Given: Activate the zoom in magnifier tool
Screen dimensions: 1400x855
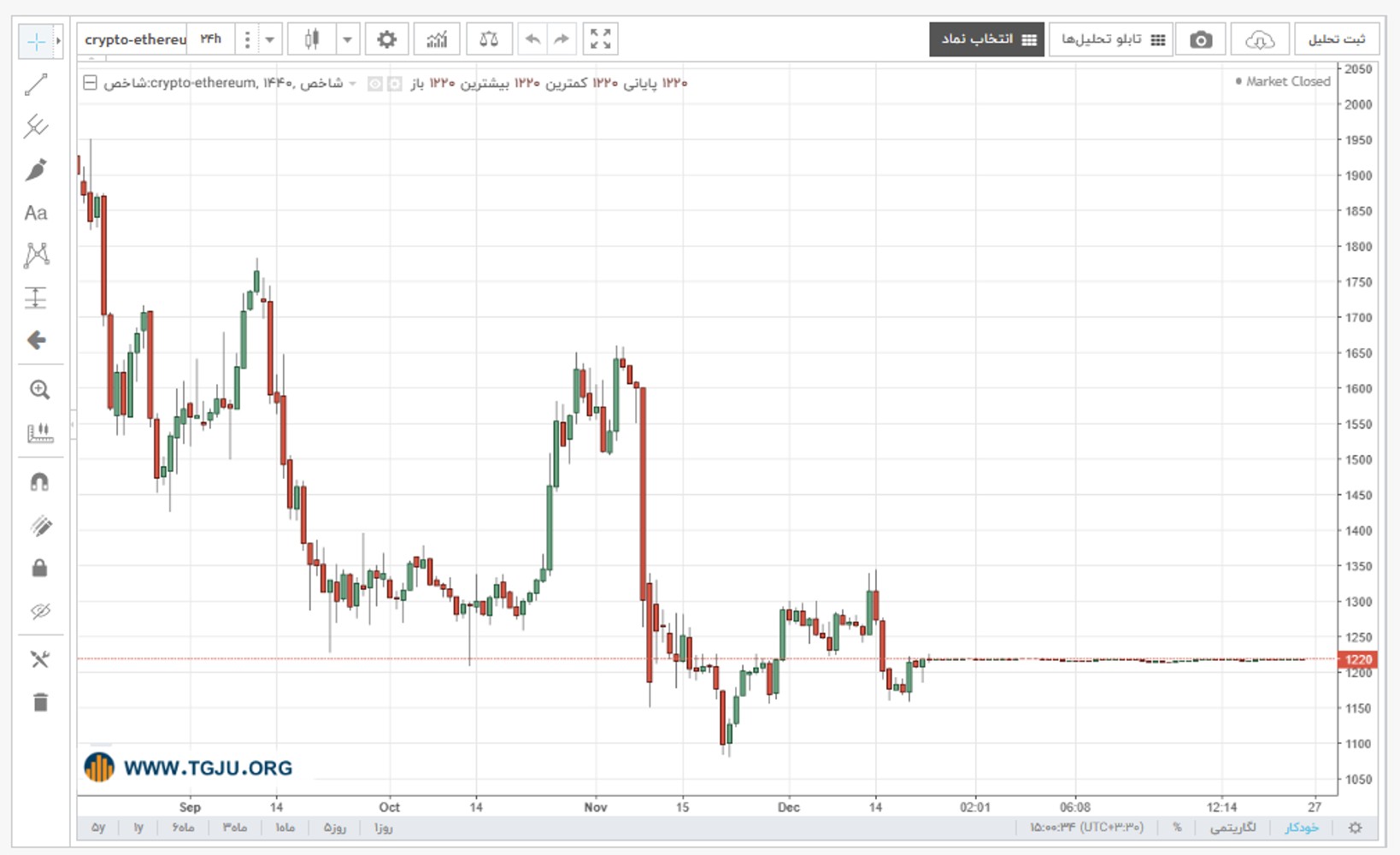Looking at the screenshot, I should [x=39, y=390].
